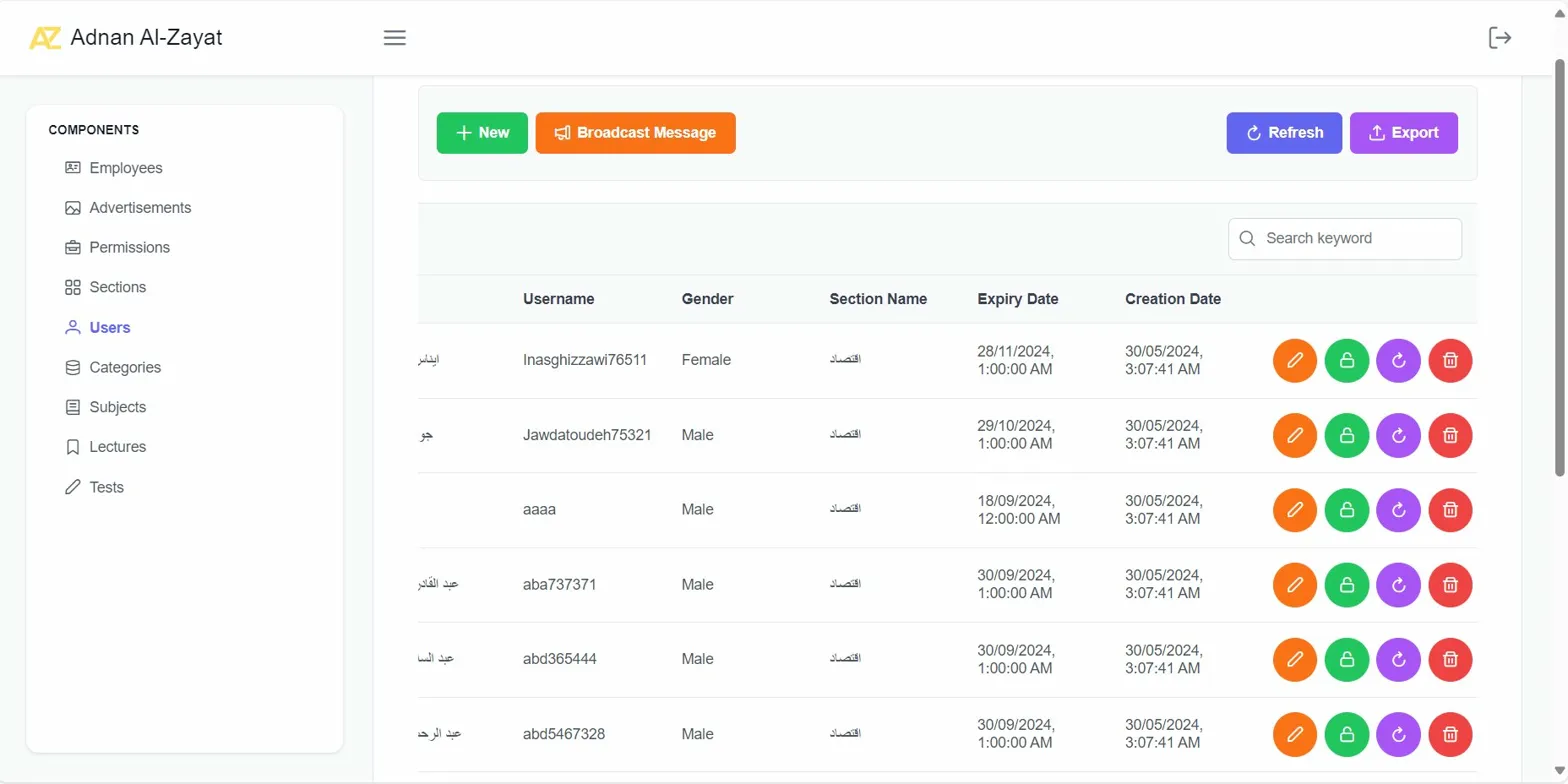Click purple reset icon for user aaaa

[x=1398, y=510]
